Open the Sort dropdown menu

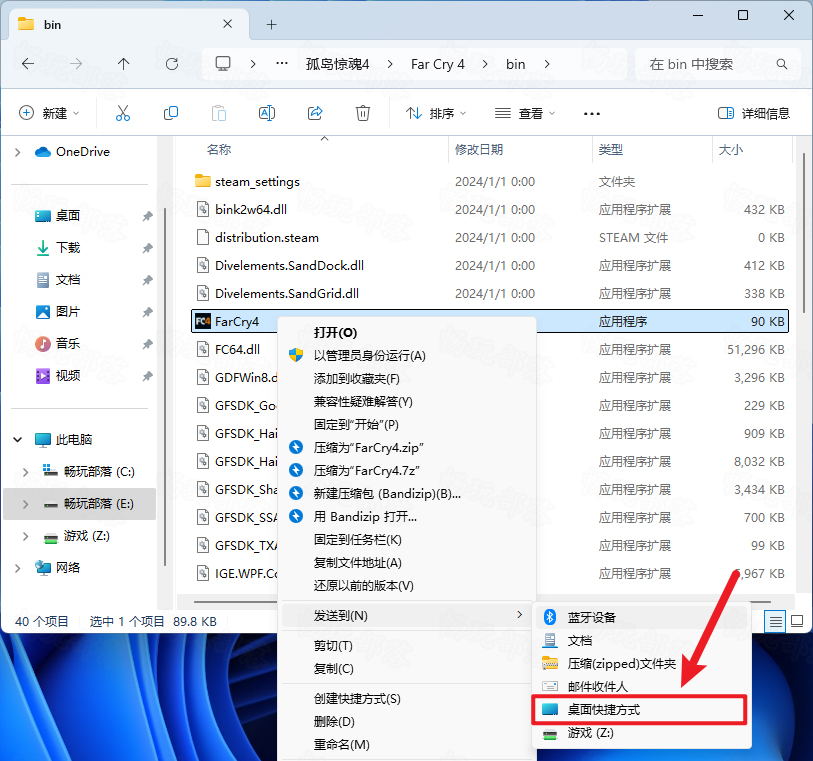pos(436,113)
